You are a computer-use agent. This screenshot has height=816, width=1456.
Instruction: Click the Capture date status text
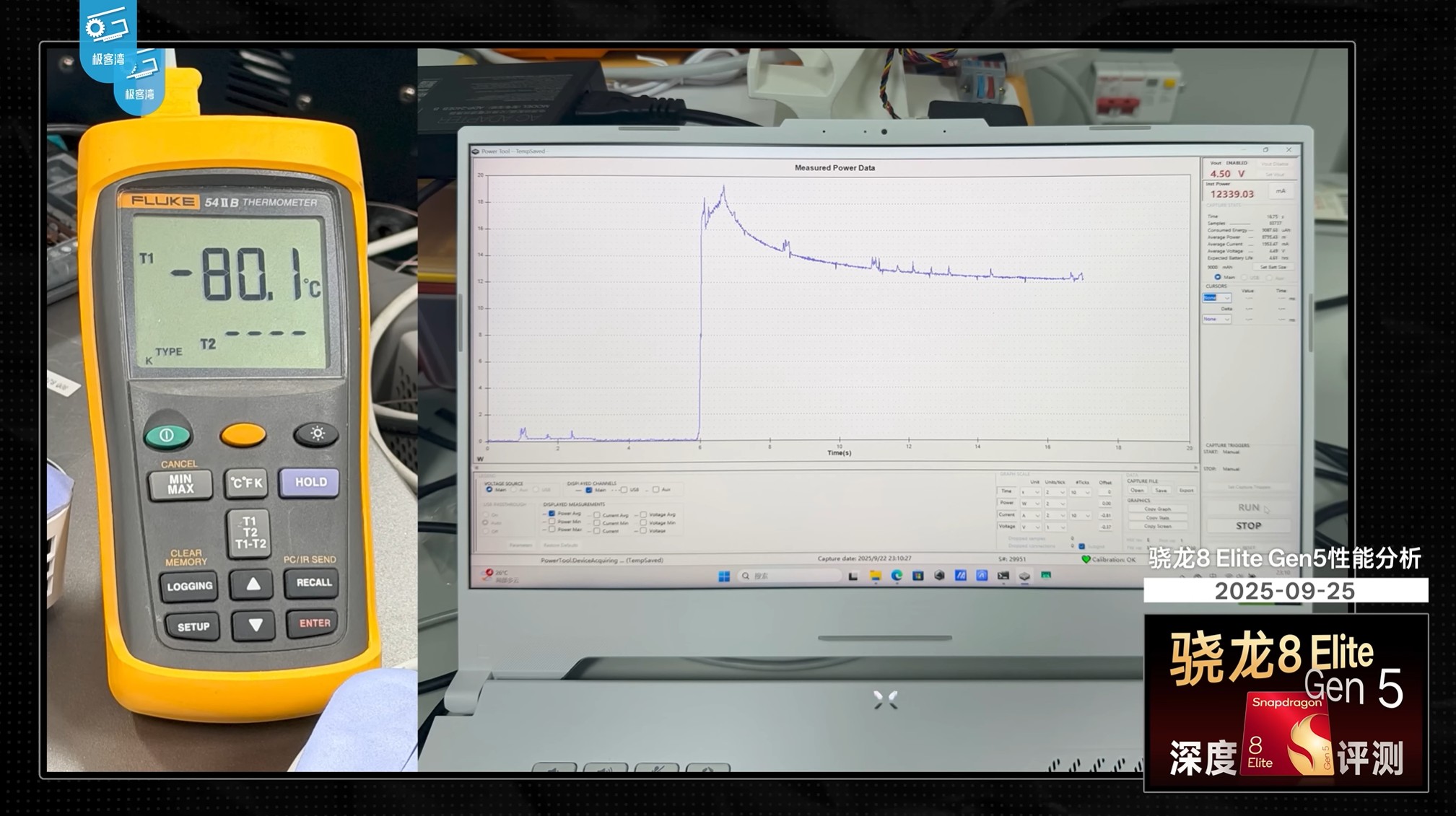click(x=864, y=558)
